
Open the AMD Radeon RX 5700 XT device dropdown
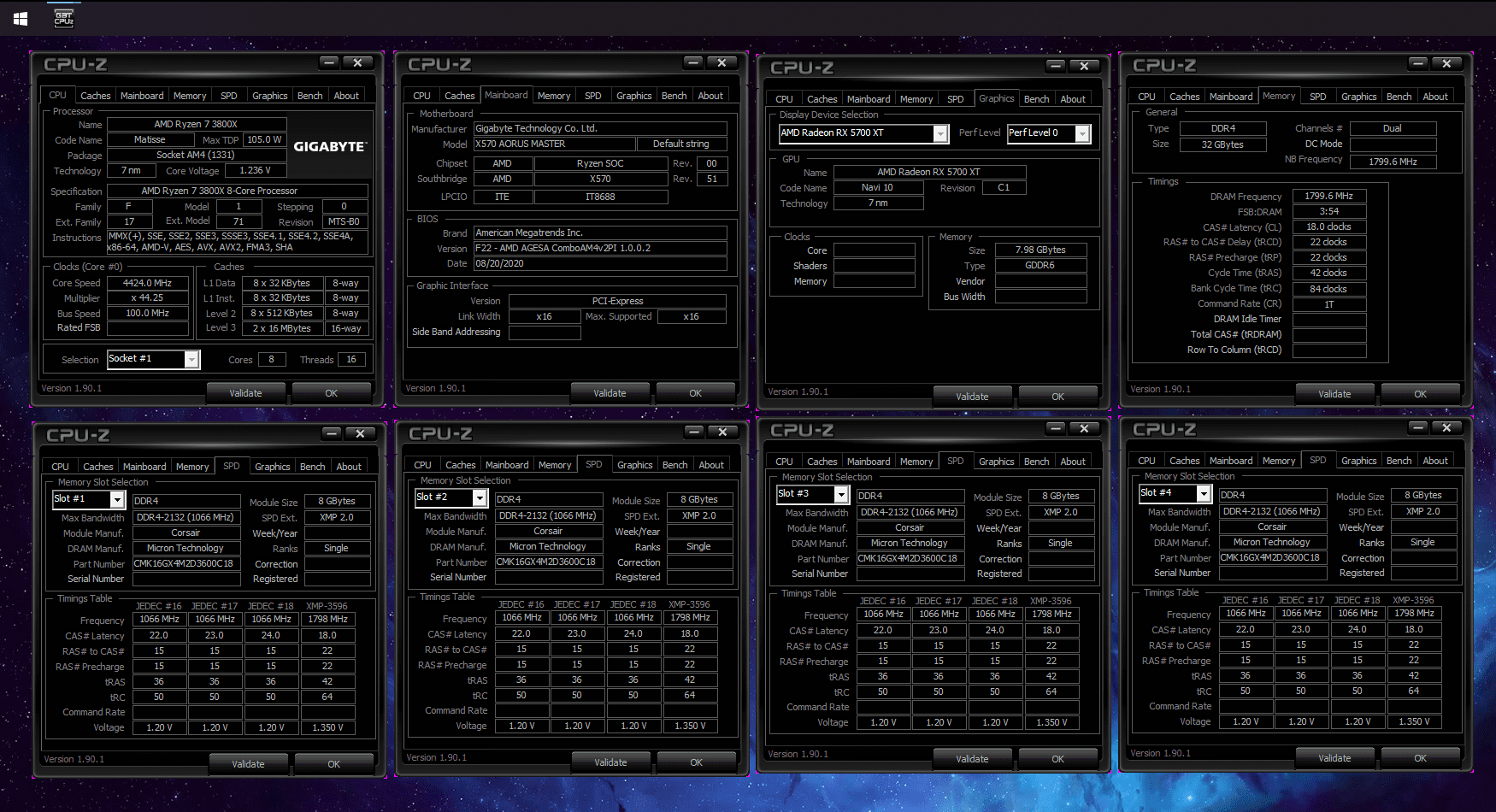tap(940, 133)
